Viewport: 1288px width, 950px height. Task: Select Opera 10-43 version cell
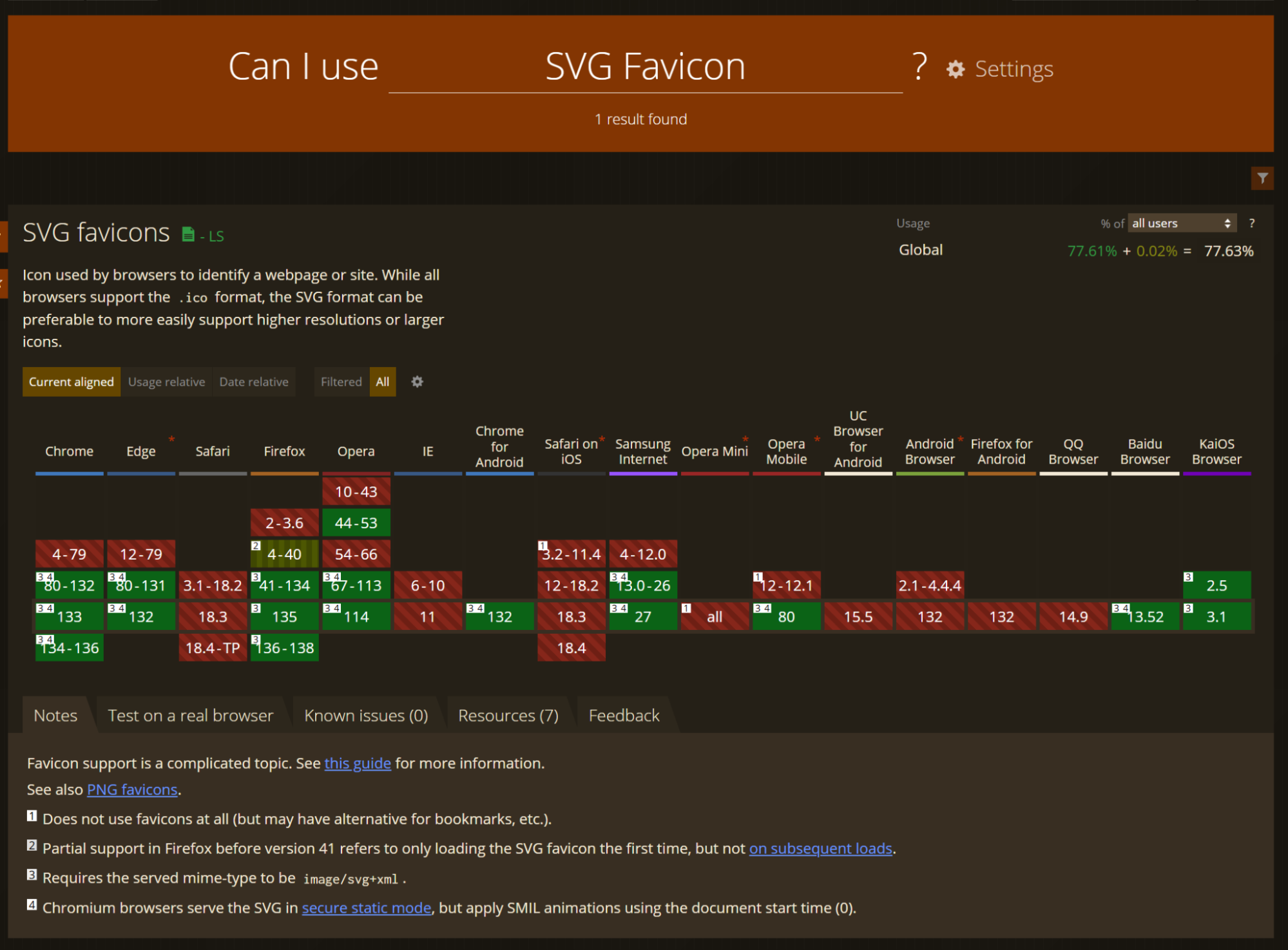click(356, 492)
